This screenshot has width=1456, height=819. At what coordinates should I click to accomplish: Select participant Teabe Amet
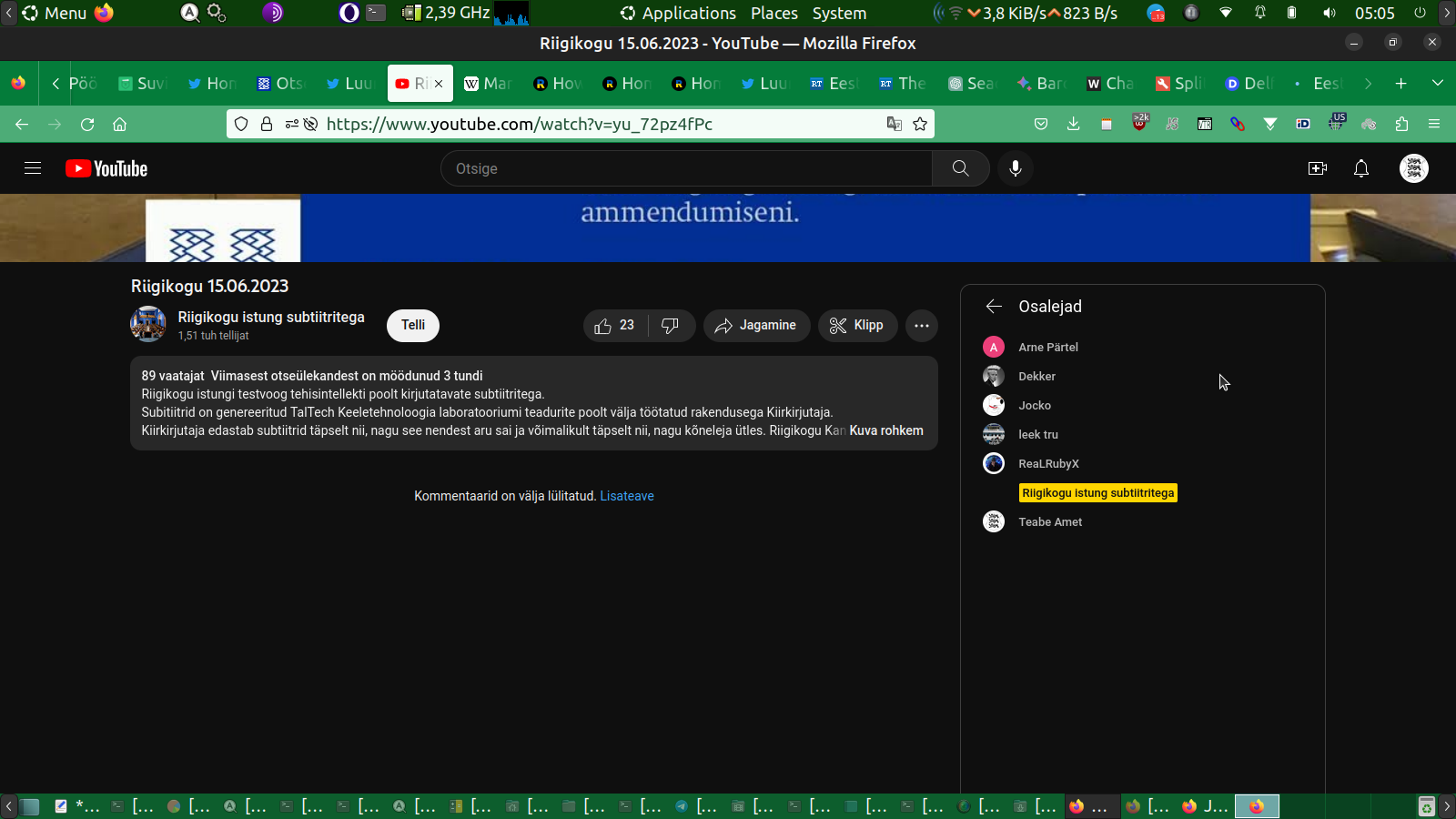[1050, 521]
